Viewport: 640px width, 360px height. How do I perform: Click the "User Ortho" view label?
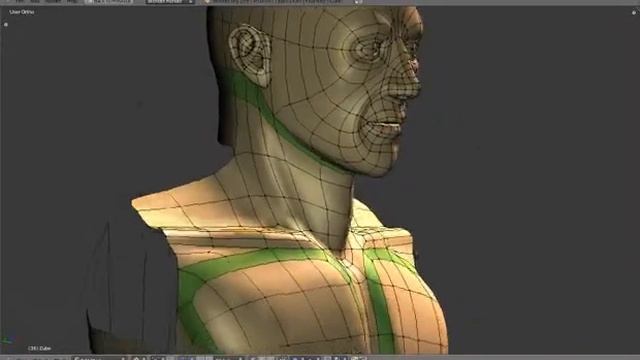22,12
